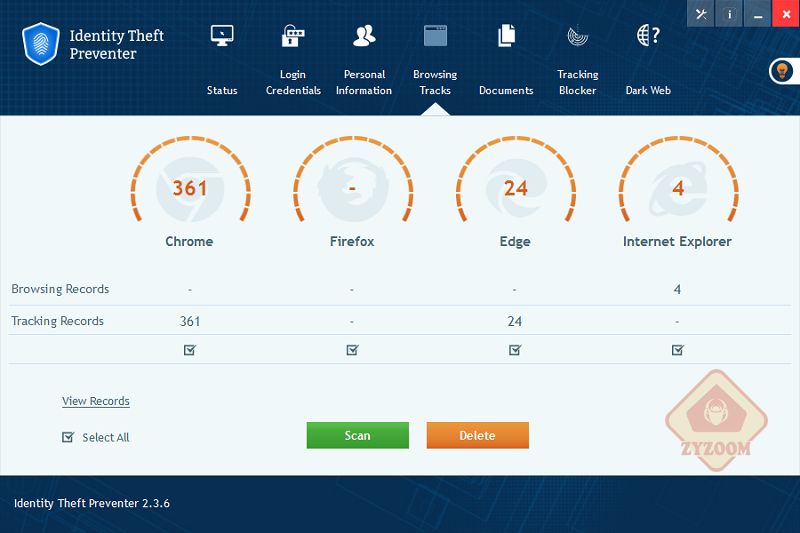Click the Chrome gauge showing 361
Image resolution: width=800 pixels, height=533 pixels.
coord(190,180)
